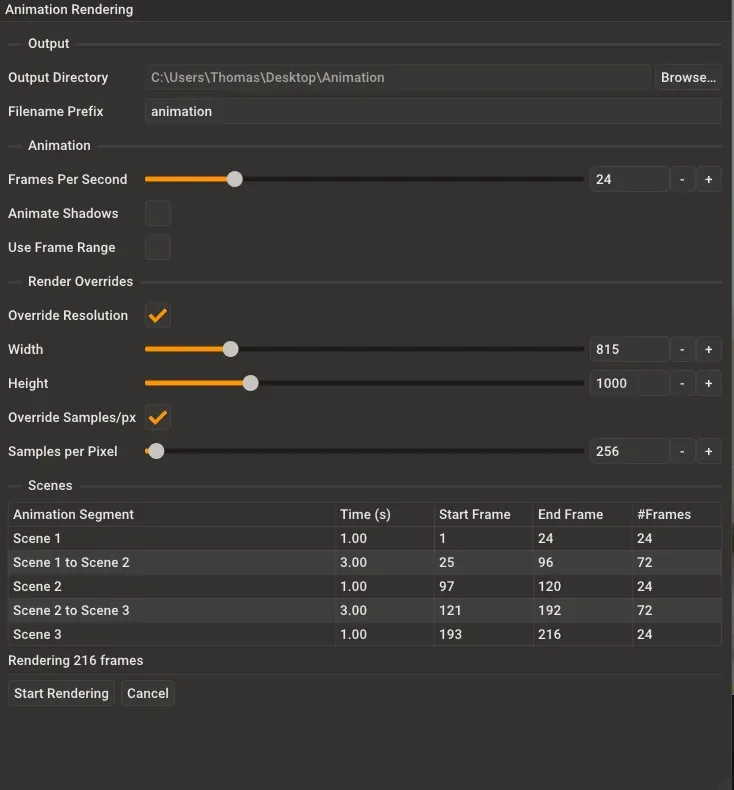Click the Samples per Pixel value field

click(629, 451)
